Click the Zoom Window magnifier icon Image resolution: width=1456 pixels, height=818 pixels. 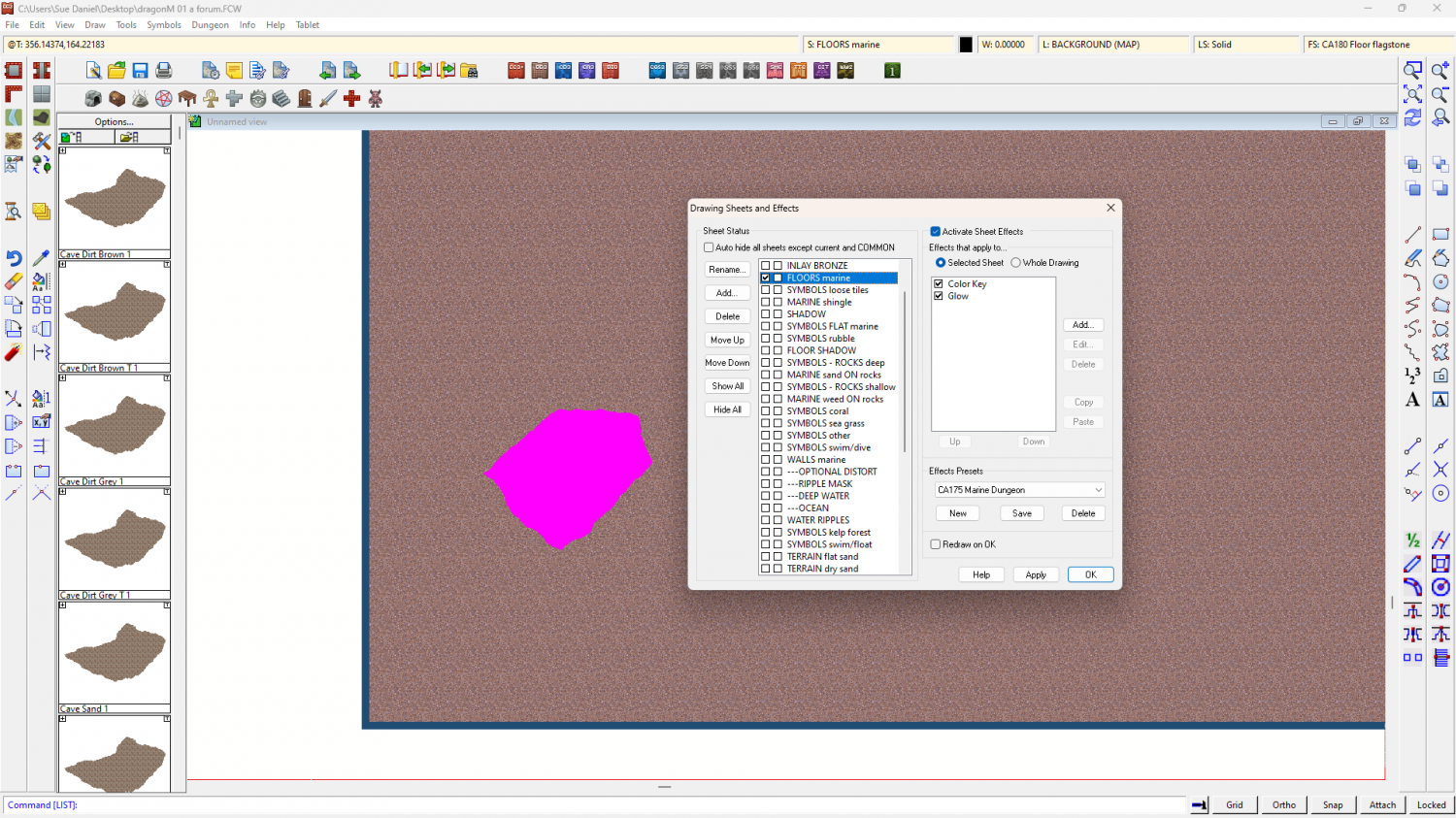pos(1412,70)
